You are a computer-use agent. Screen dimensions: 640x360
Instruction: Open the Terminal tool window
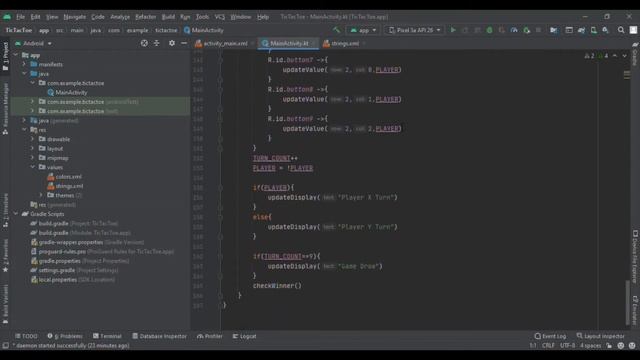107,336
